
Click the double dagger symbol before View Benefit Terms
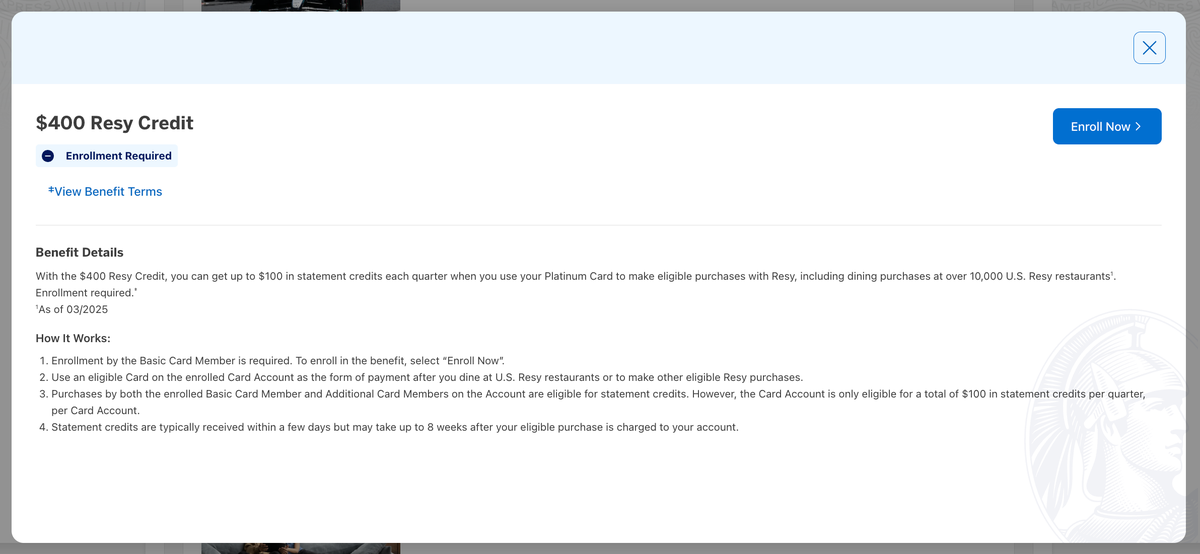(51, 190)
